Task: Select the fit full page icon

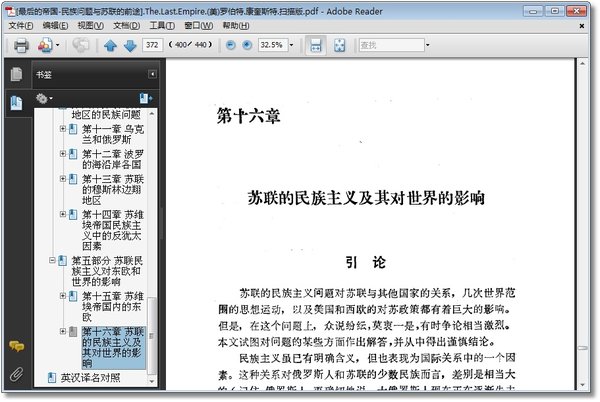Action: click(x=339, y=46)
